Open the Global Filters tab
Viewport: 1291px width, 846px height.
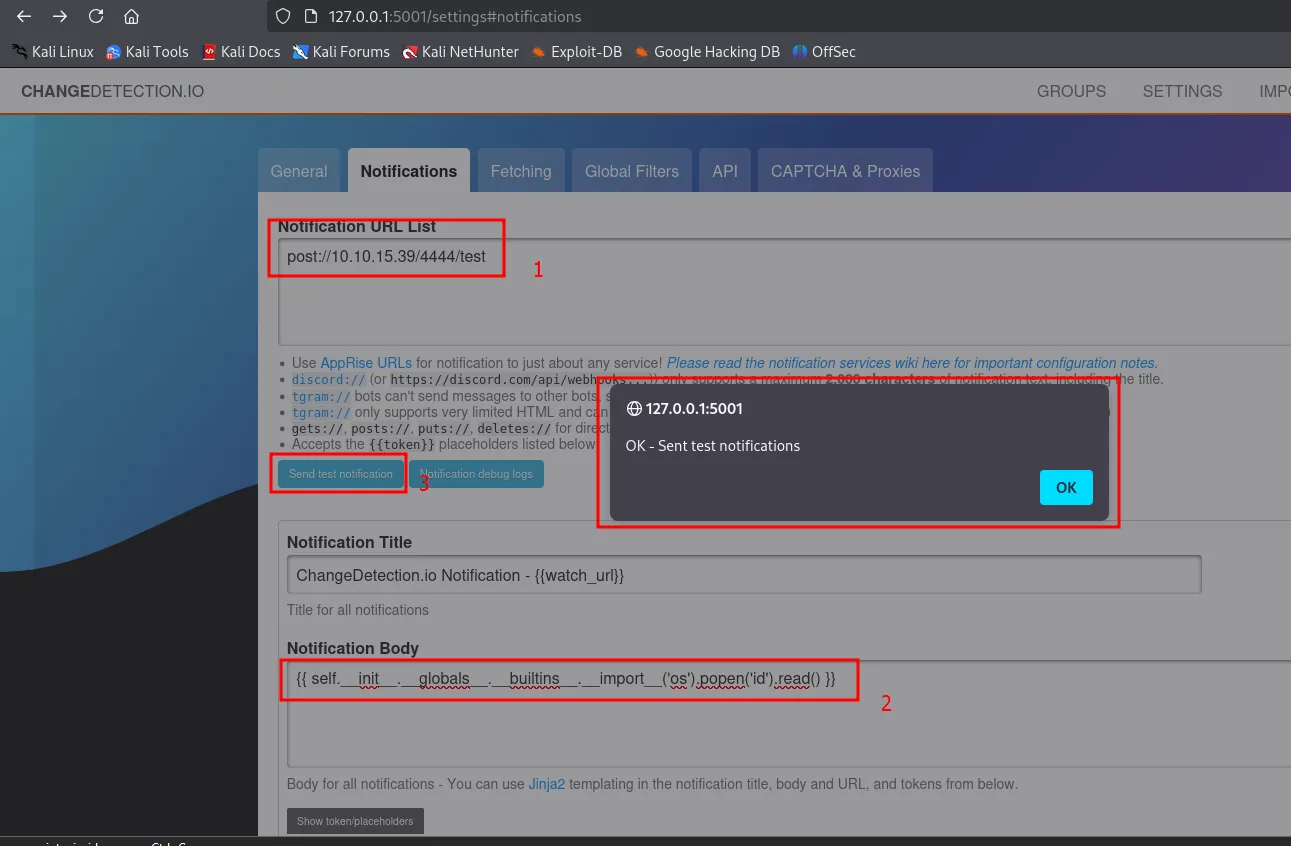pyautogui.click(x=632, y=171)
